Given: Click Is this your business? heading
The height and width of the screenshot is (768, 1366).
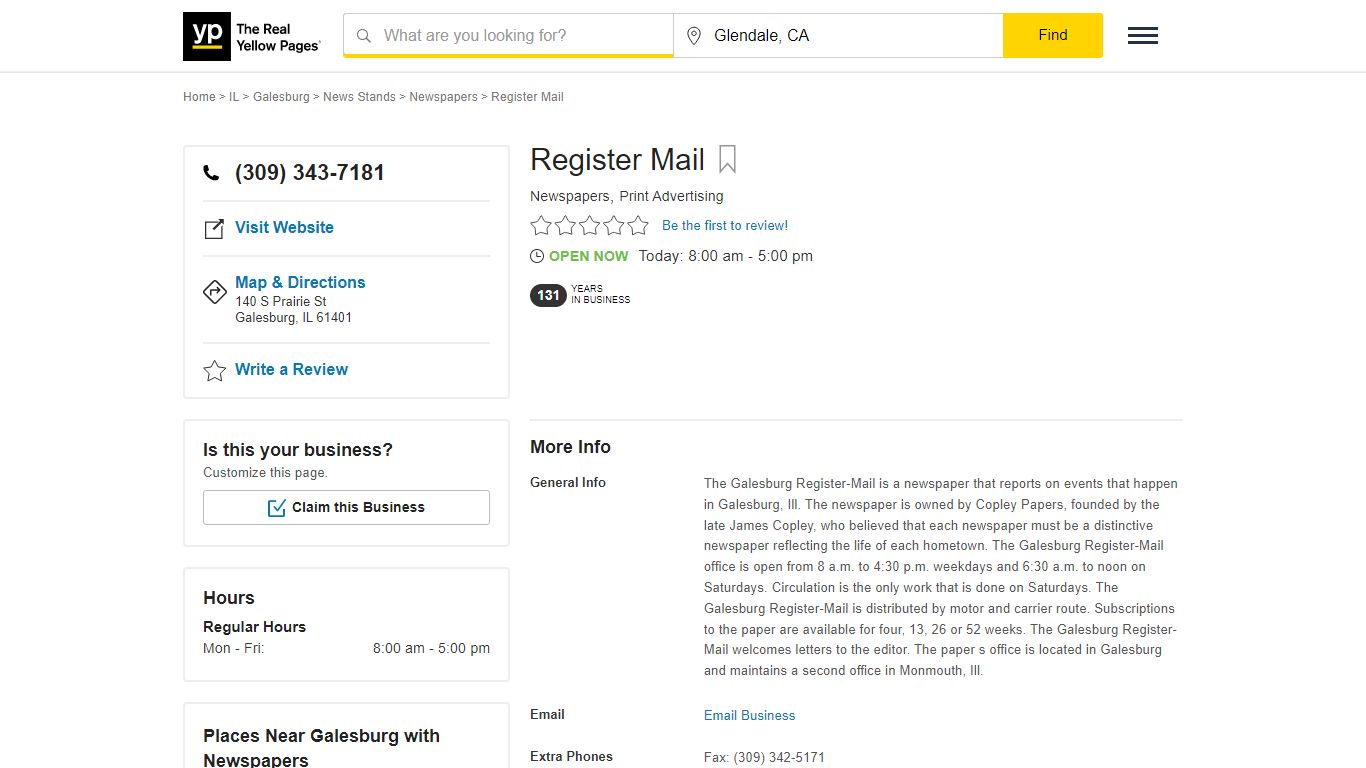Looking at the screenshot, I should (298, 450).
